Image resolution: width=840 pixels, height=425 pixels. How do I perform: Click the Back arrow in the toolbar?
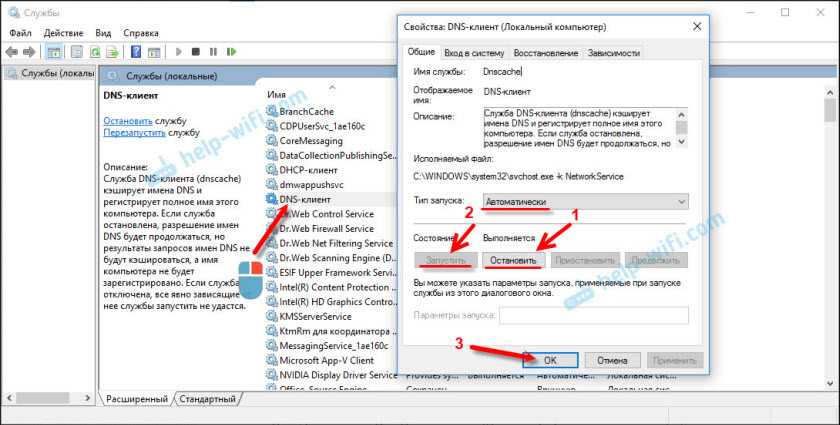click(x=11, y=51)
